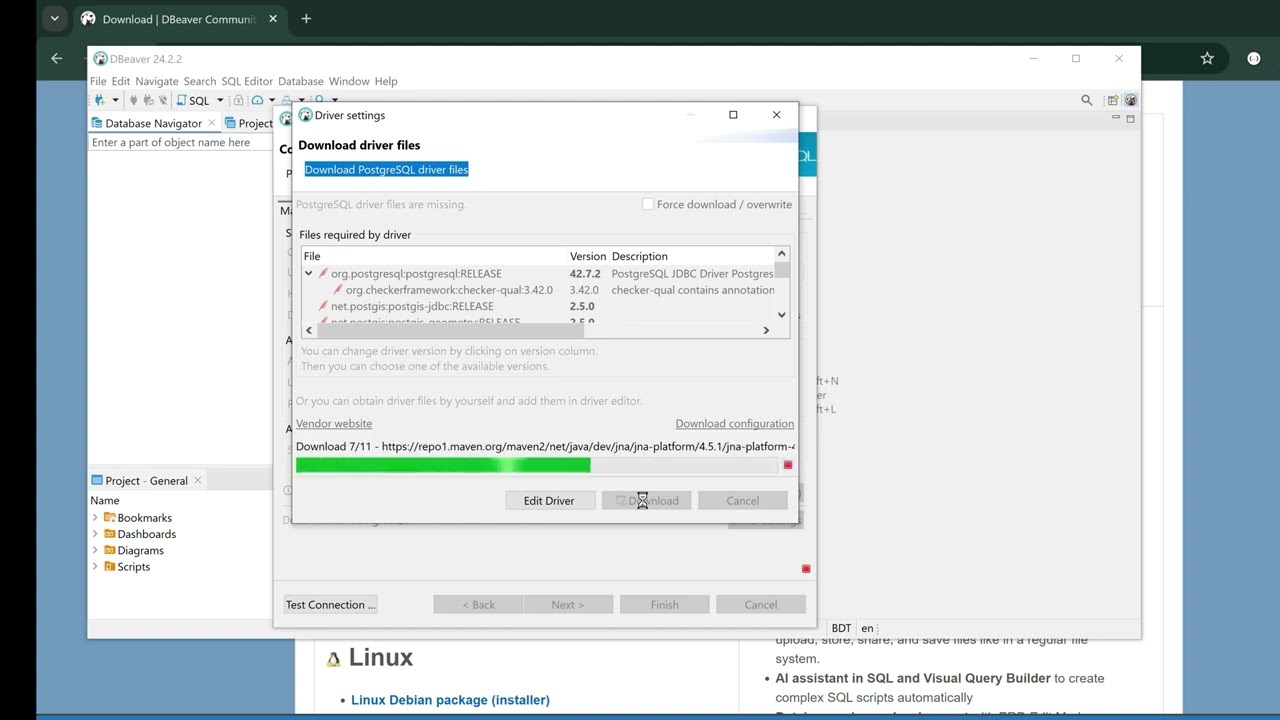Click the New Database Connection plug icon
This screenshot has width=1280, height=720.
pos(99,100)
